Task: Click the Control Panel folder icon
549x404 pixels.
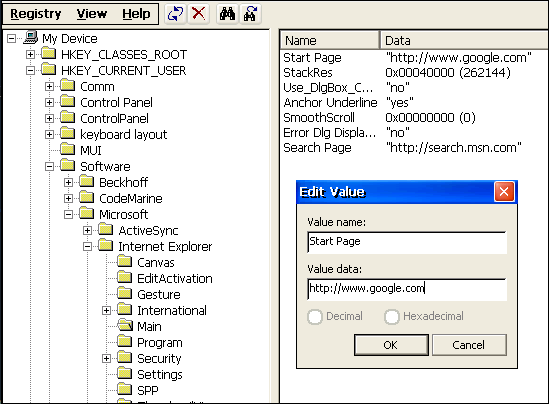Action: pyautogui.click(x=68, y=102)
